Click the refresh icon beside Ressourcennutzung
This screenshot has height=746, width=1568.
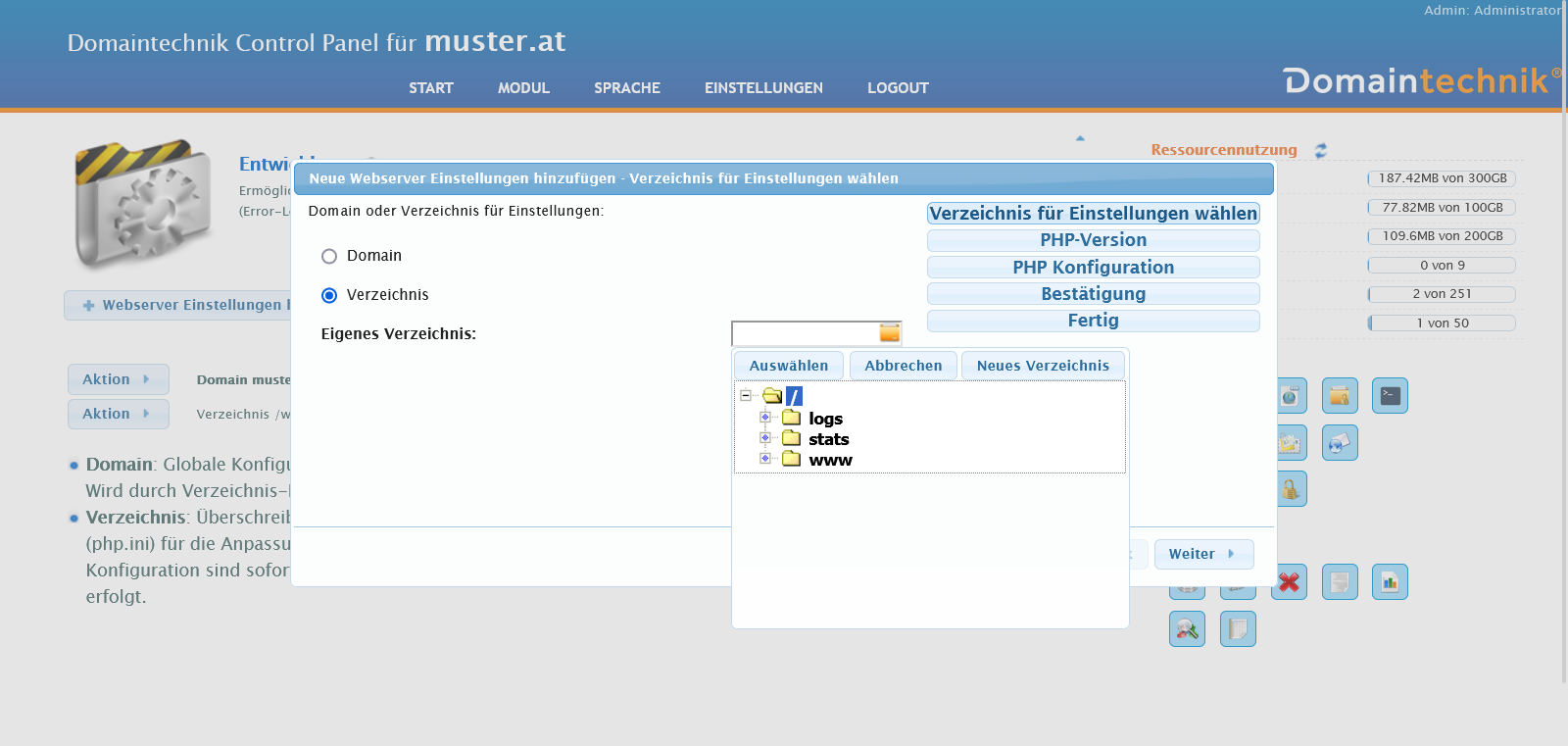pos(1321,150)
